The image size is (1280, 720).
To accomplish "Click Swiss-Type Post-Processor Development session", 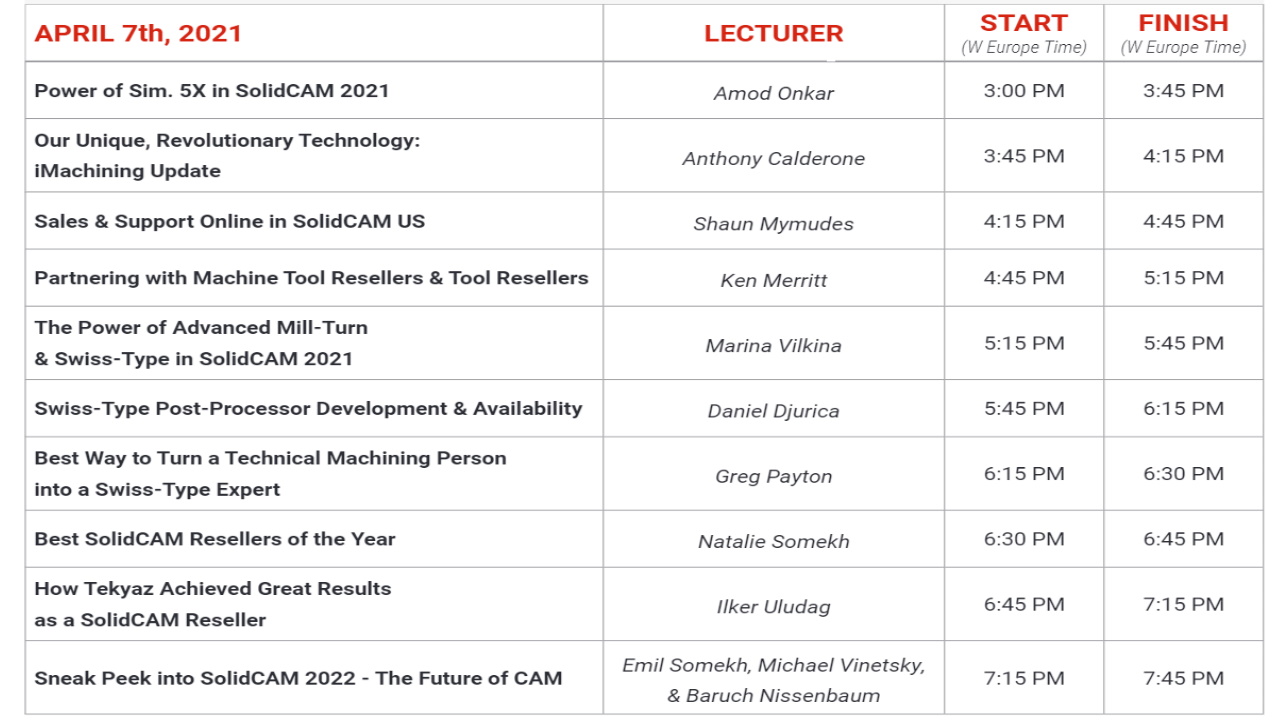I will coord(308,408).
